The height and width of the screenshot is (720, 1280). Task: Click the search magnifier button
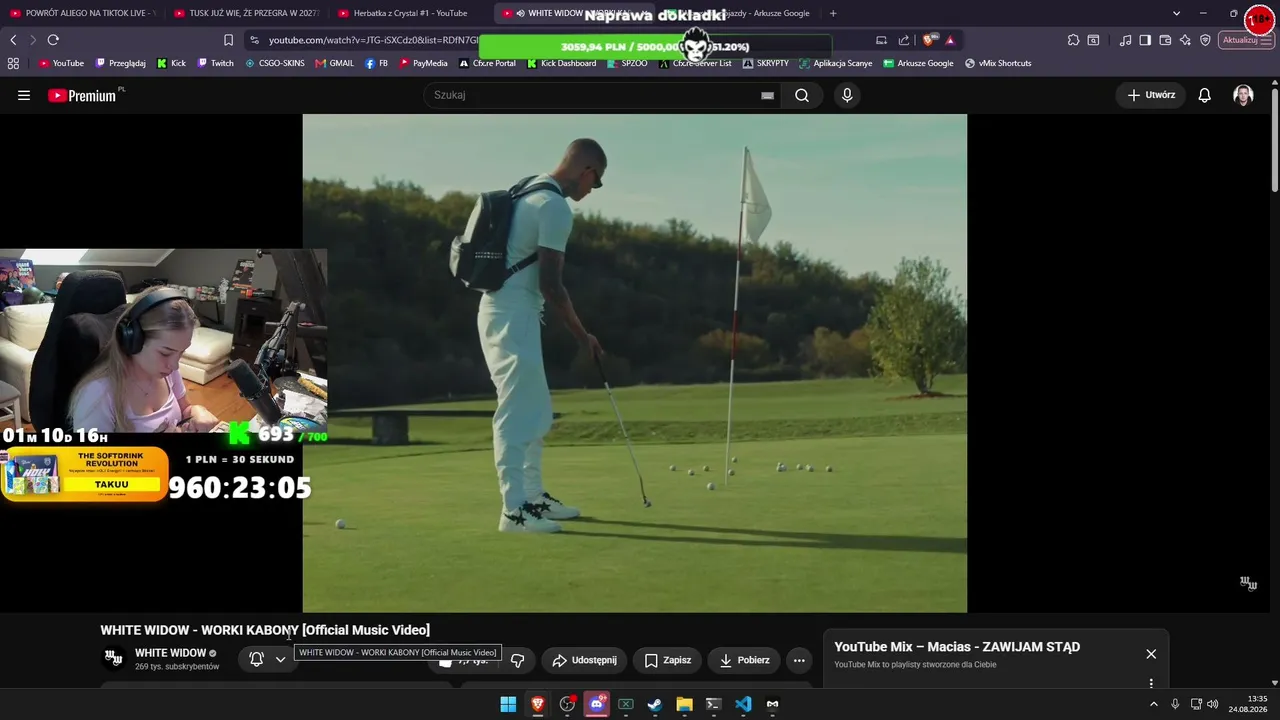[x=802, y=95]
